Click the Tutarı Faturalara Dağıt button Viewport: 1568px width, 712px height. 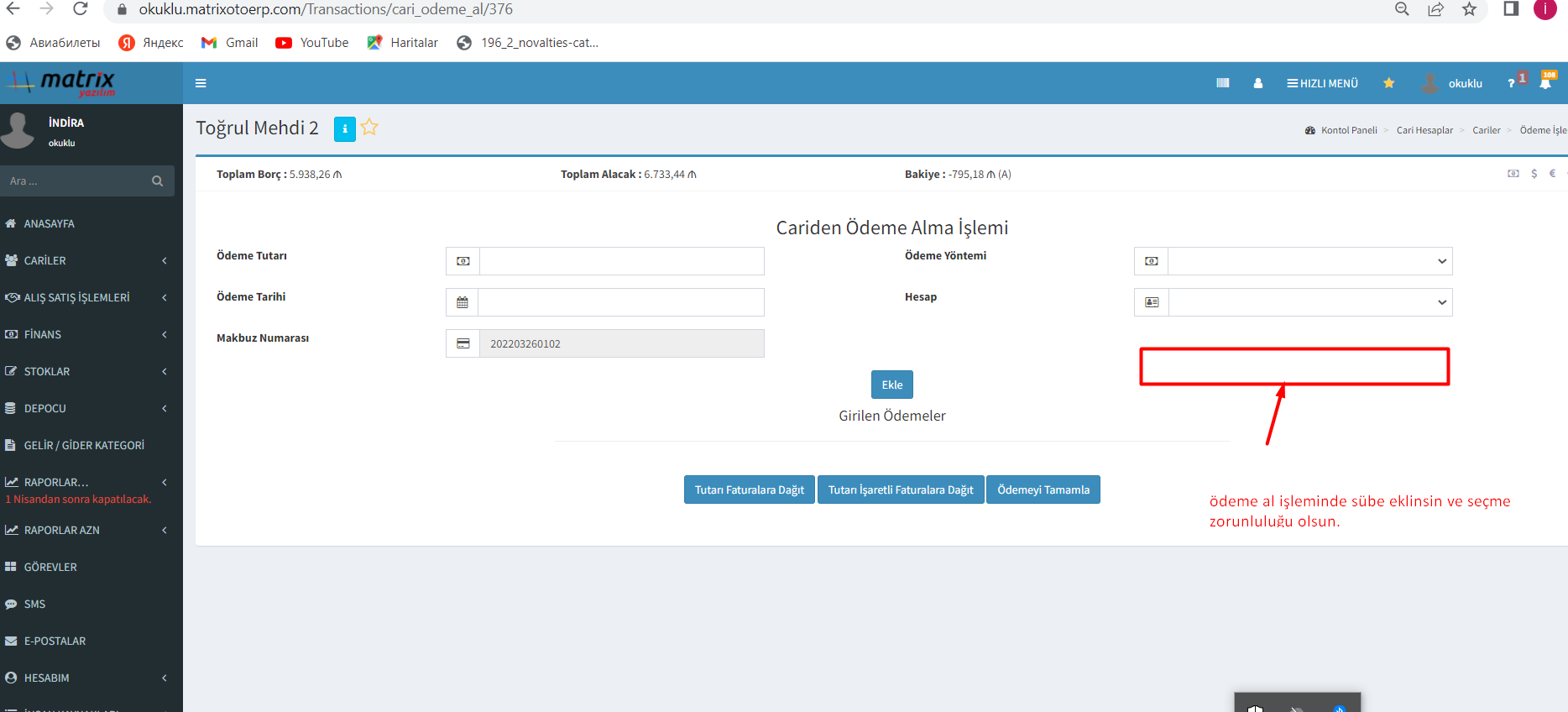[x=749, y=489]
